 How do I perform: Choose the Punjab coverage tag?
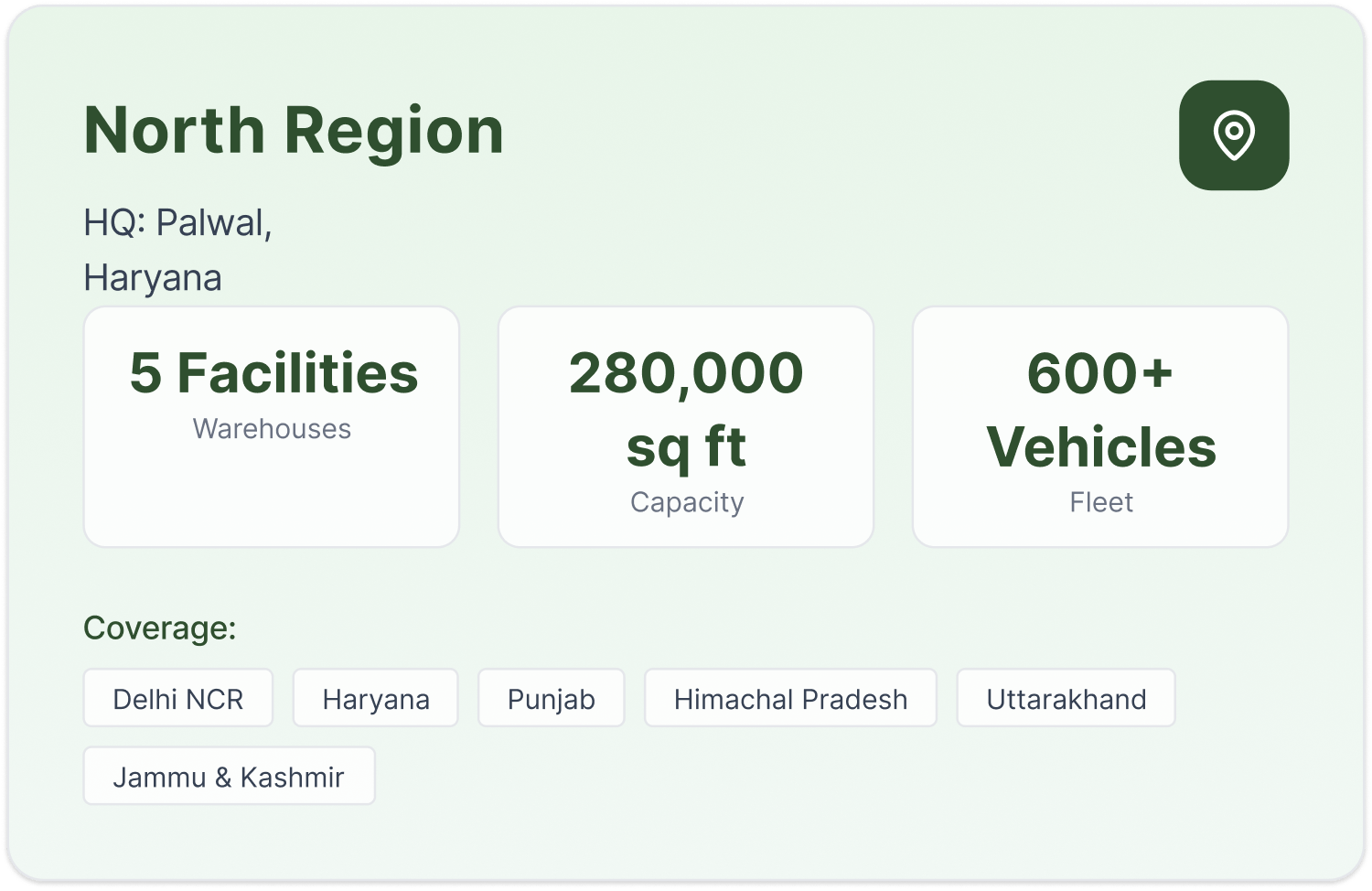[552, 699]
